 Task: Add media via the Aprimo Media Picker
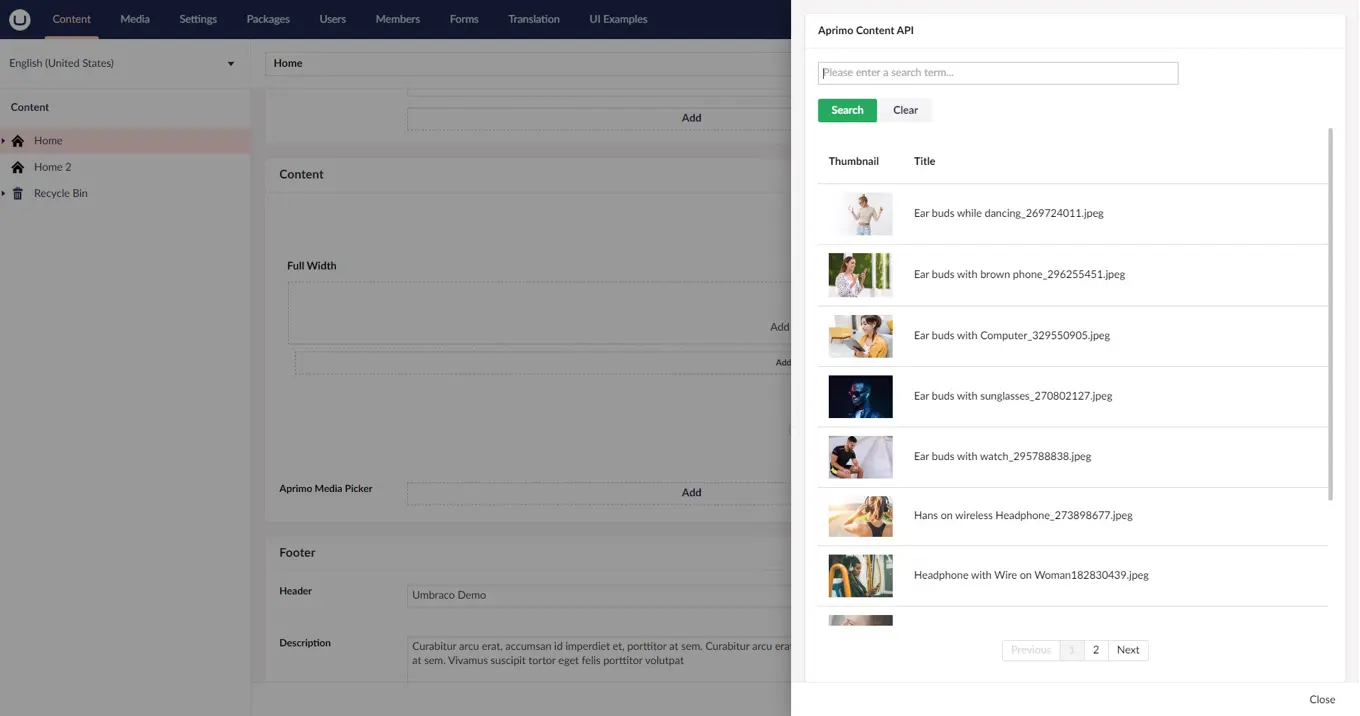[x=691, y=492]
